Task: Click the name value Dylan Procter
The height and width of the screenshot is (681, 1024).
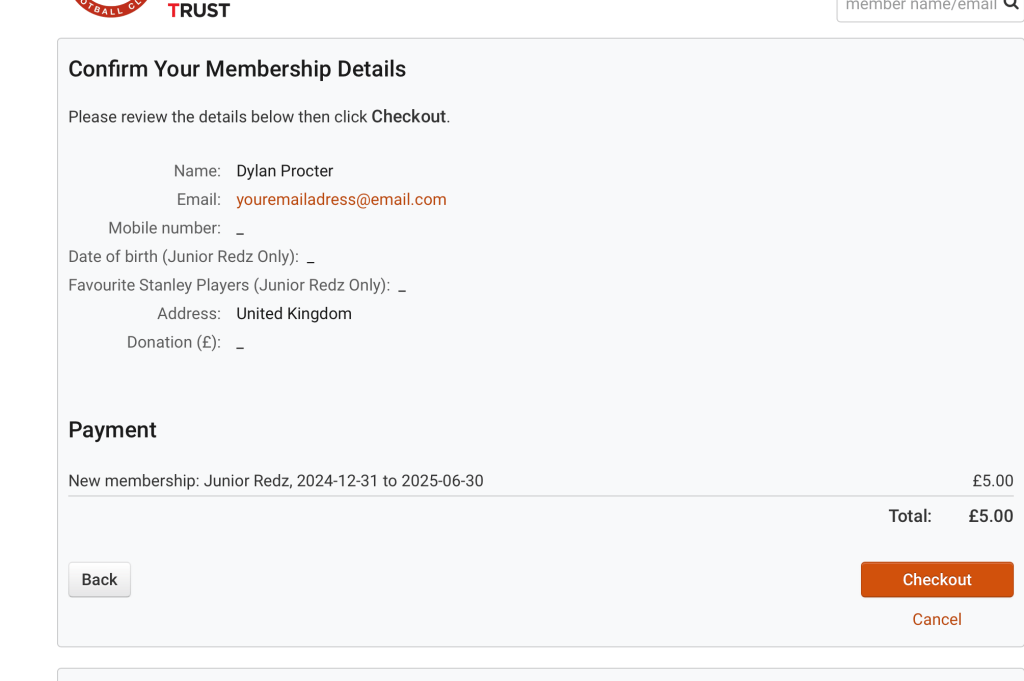Action: tap(284, 171)
